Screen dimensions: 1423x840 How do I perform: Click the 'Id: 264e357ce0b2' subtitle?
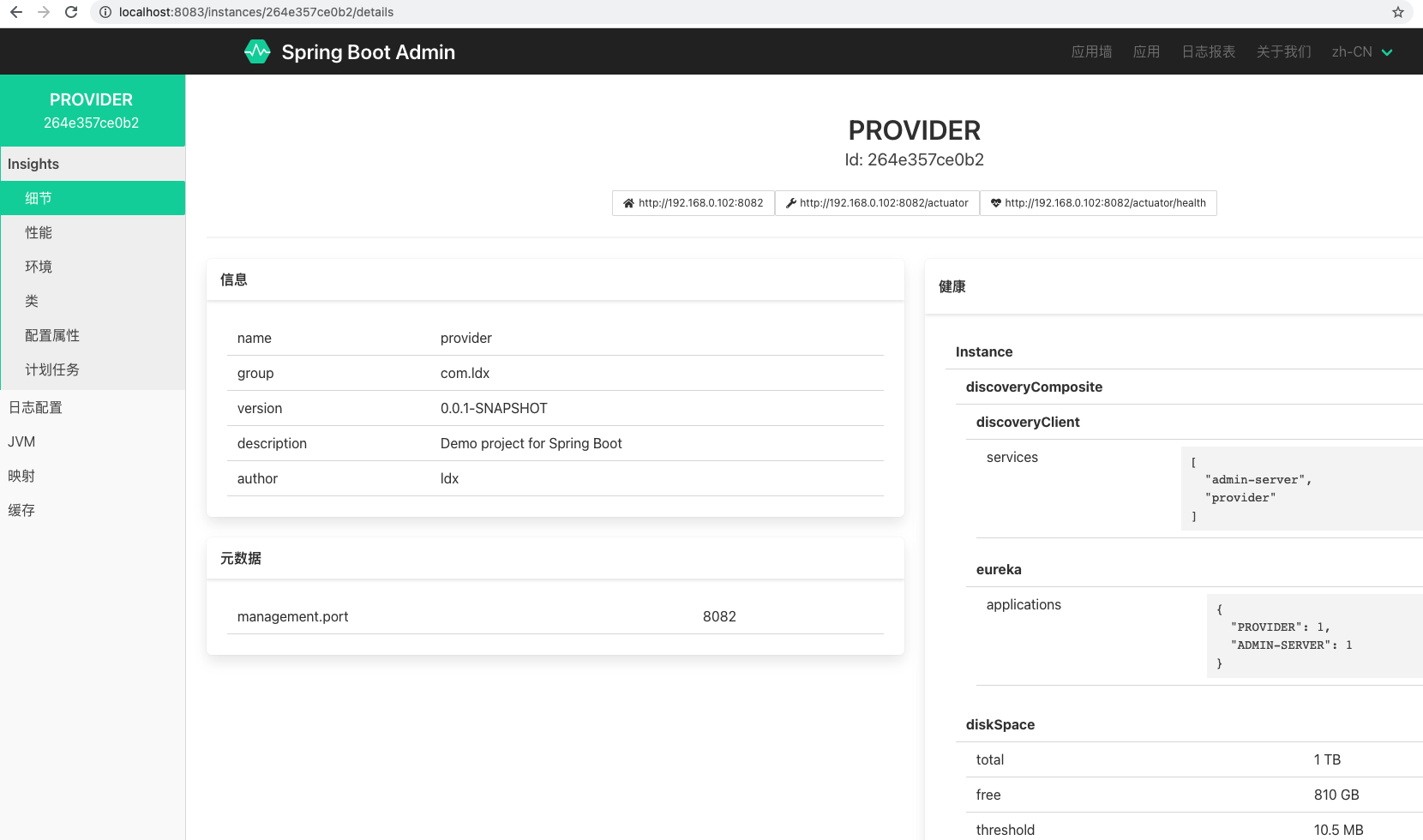point(915,159)
